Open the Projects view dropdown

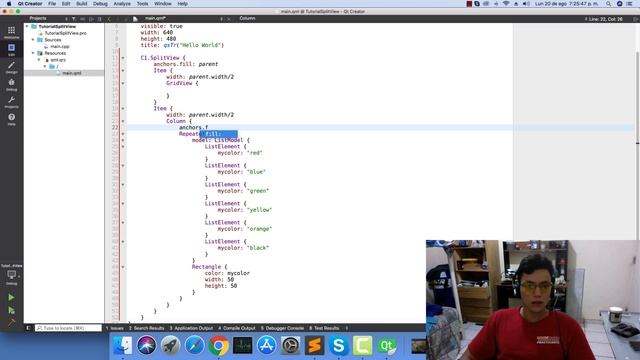47,18
